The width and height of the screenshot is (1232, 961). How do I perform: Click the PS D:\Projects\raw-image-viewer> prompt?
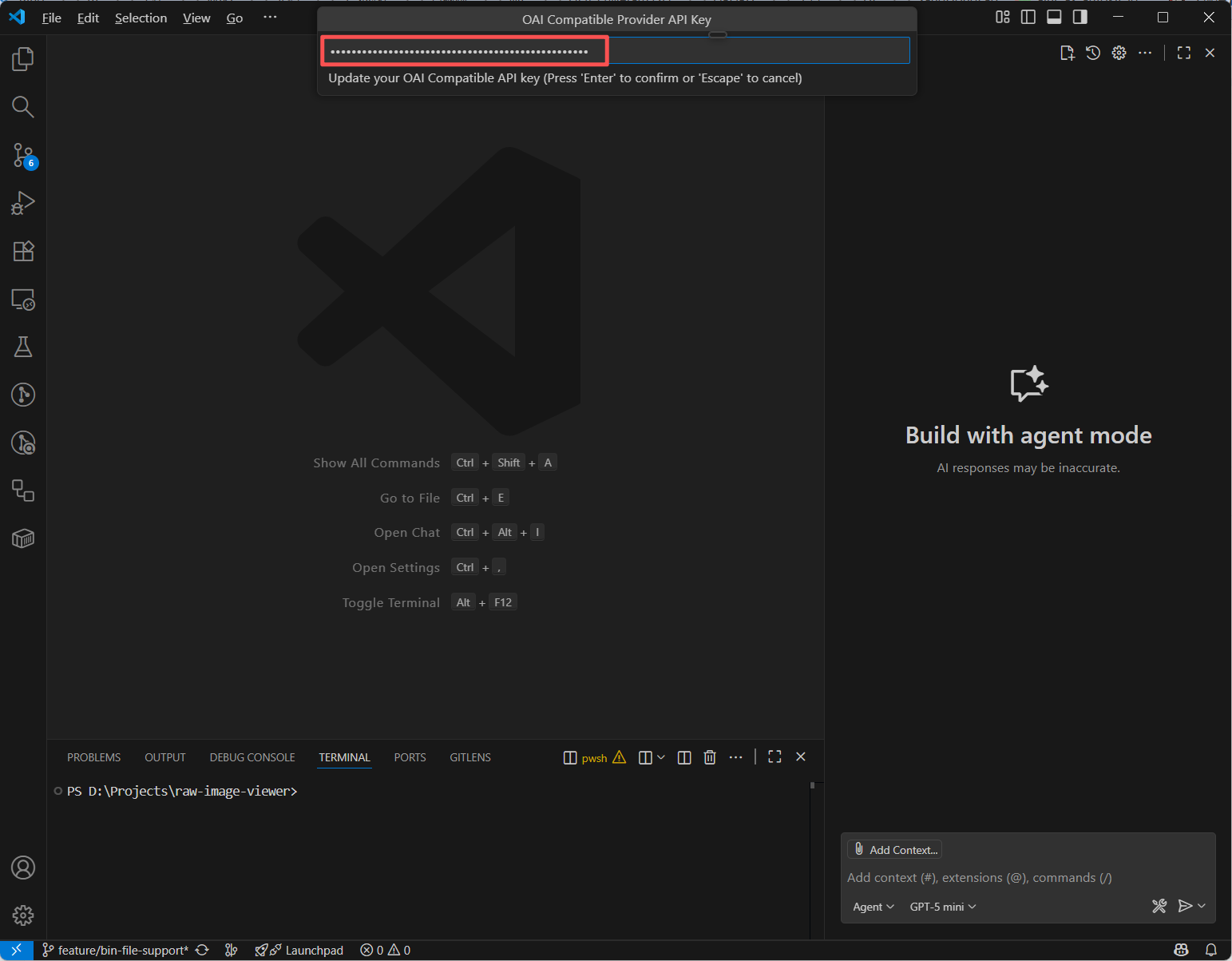tap(182, 791)
